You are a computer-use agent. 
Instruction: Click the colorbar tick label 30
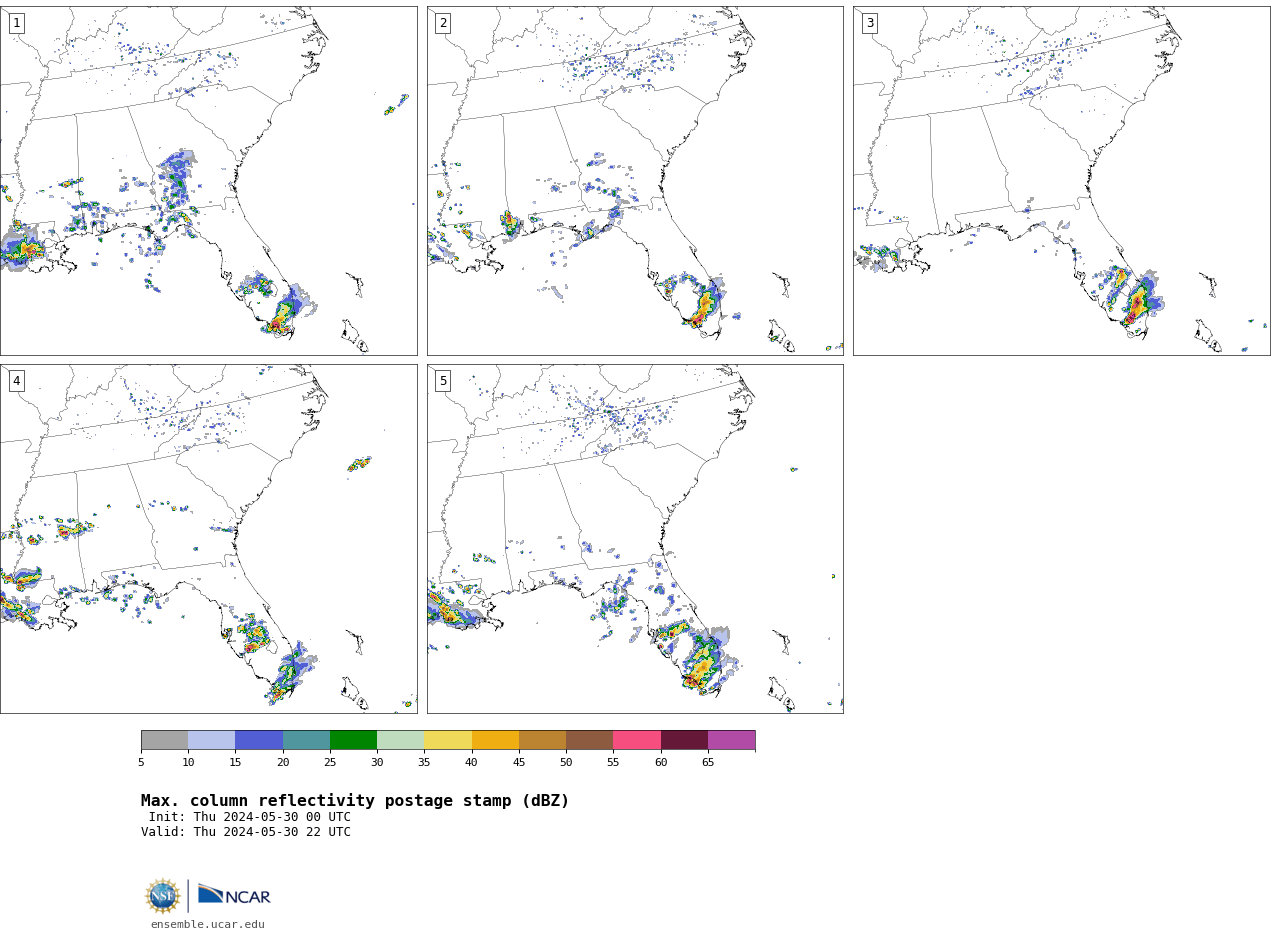coord(377,763)
